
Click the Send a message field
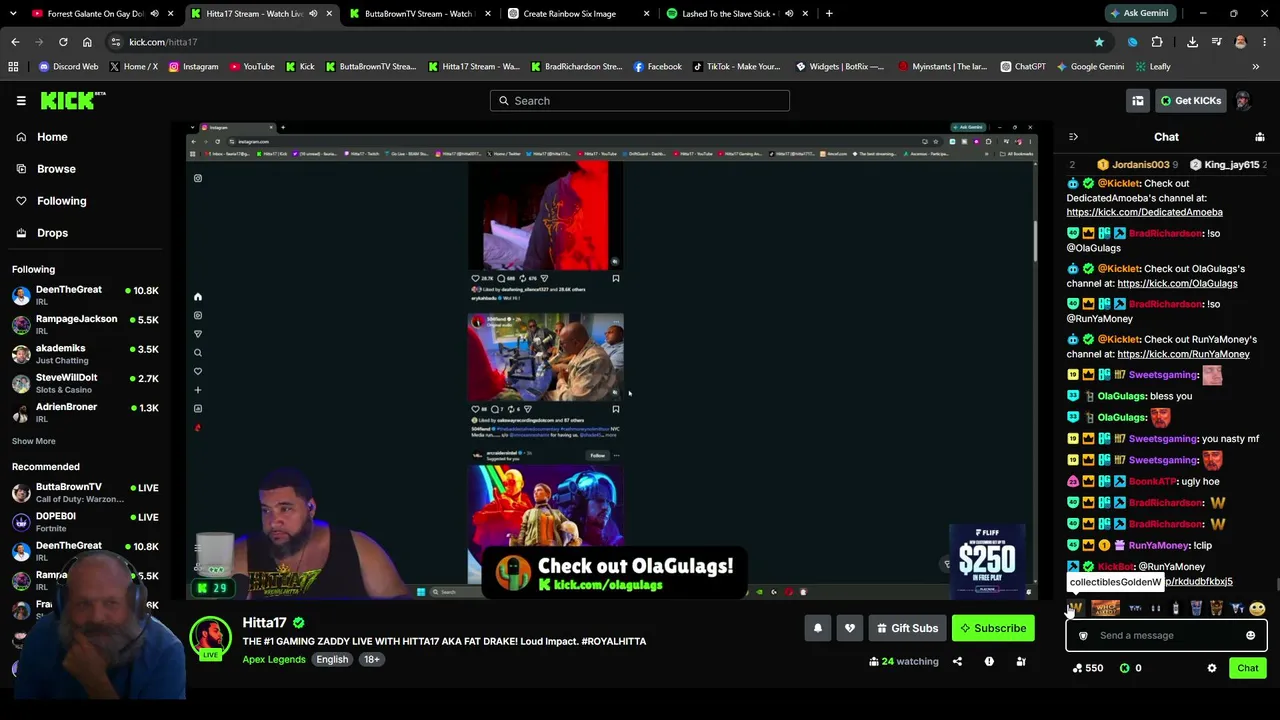(x=1166, y=635)
